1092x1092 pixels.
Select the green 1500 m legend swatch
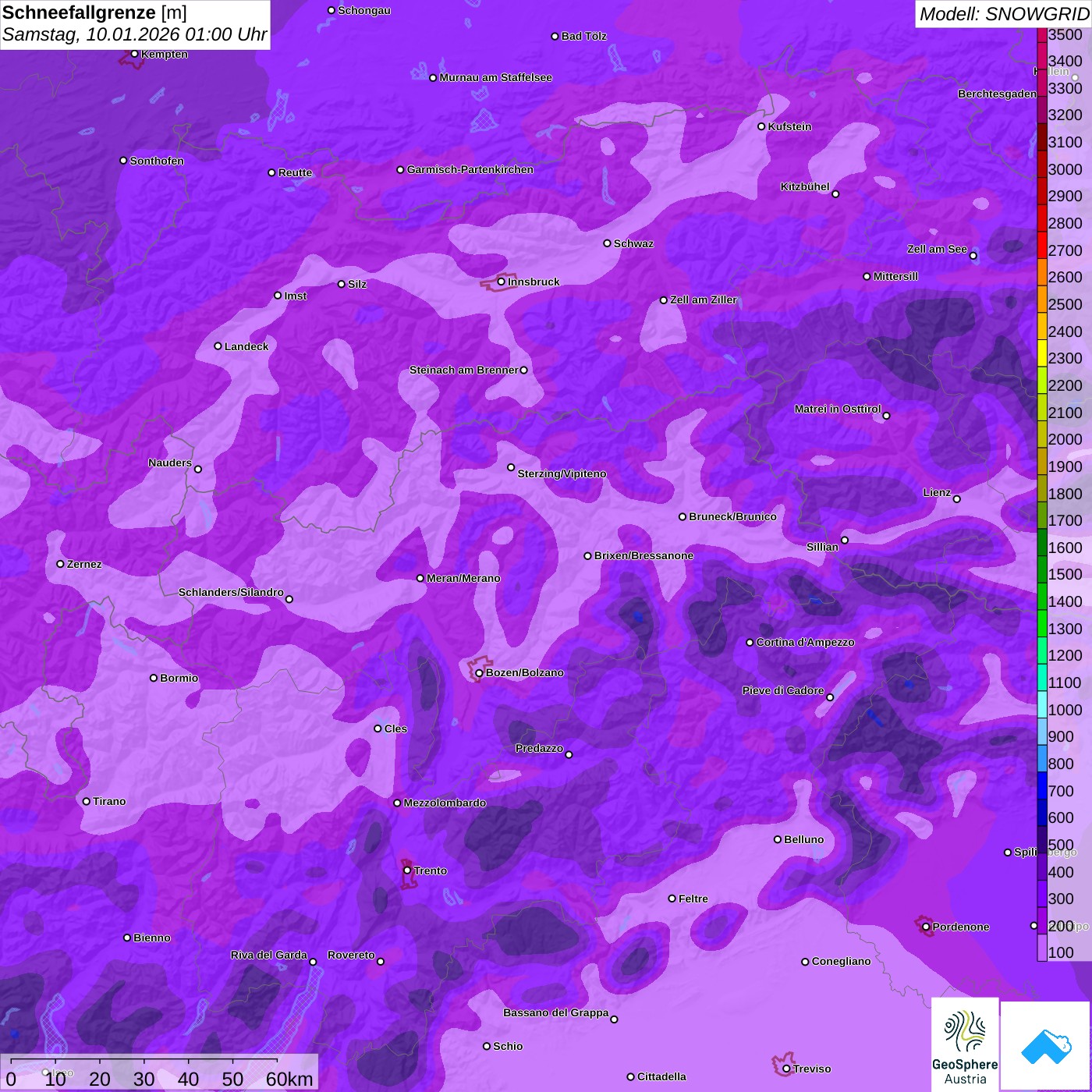1041,569
